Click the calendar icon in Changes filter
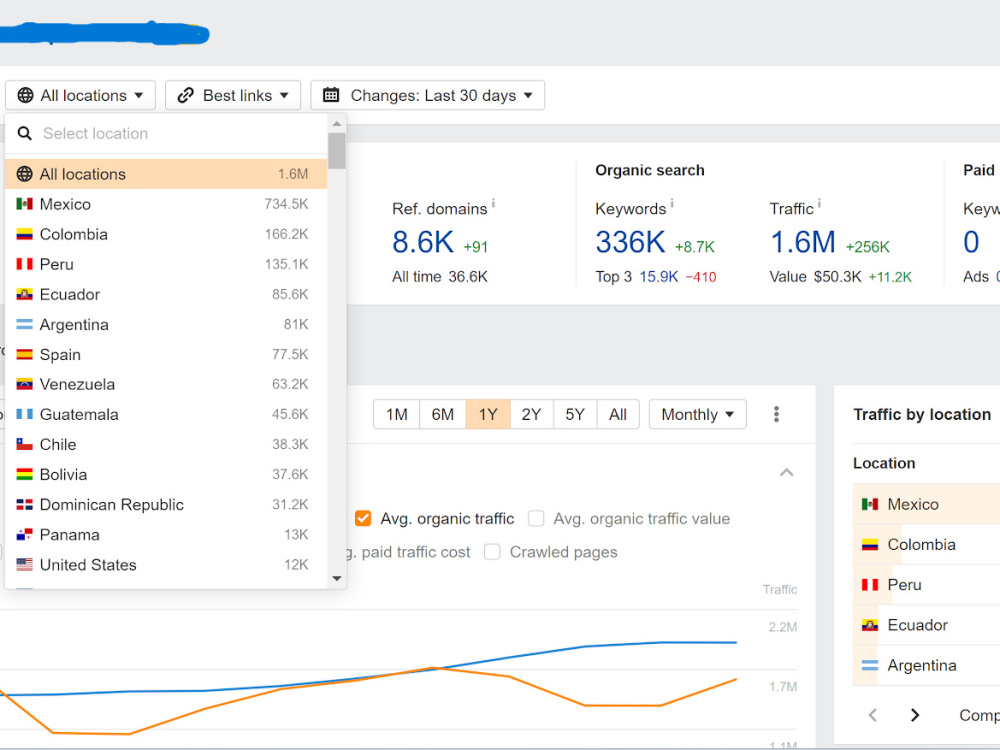The image size is (1000, 750). coord(331,95)
